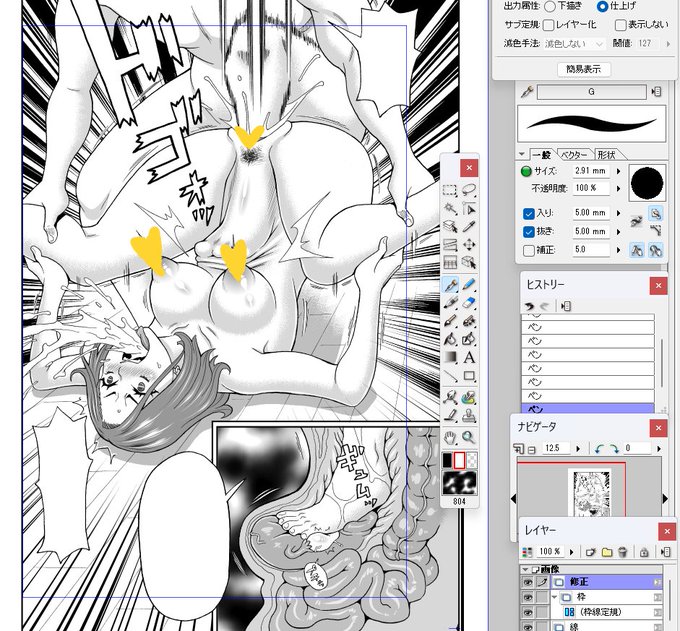Viewport: 680px width, 631px height.
Task: Select the lasso selection tool
Action: point(469,190)
